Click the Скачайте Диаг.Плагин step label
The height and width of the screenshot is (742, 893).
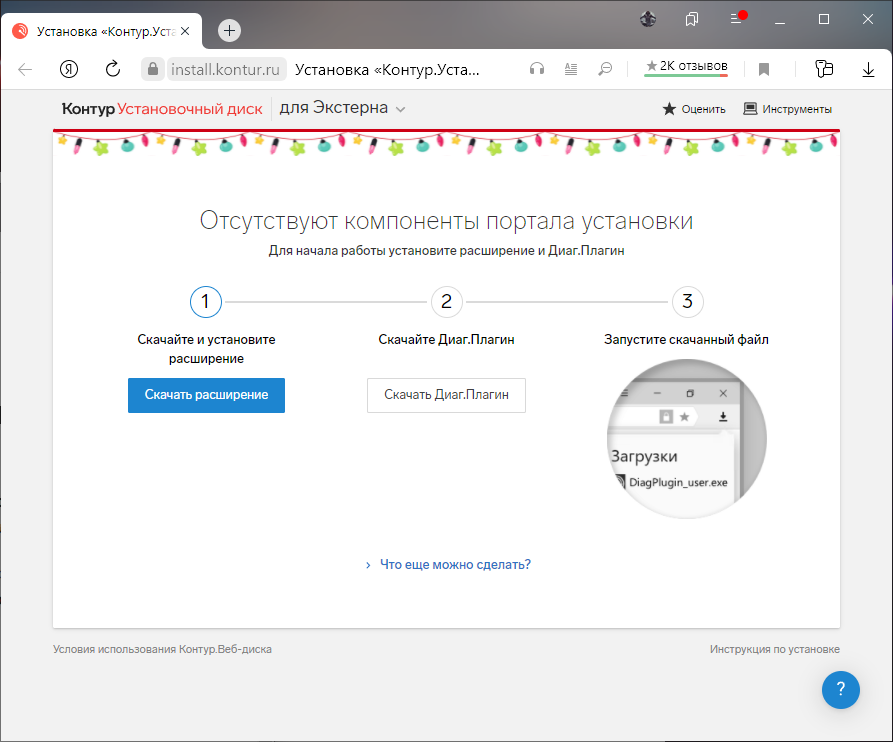(x=446, y=339)
